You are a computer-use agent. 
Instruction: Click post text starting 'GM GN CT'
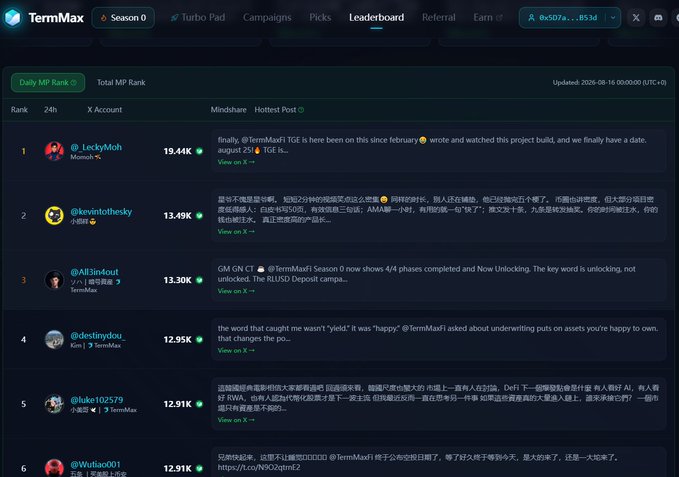pos(427,274)
